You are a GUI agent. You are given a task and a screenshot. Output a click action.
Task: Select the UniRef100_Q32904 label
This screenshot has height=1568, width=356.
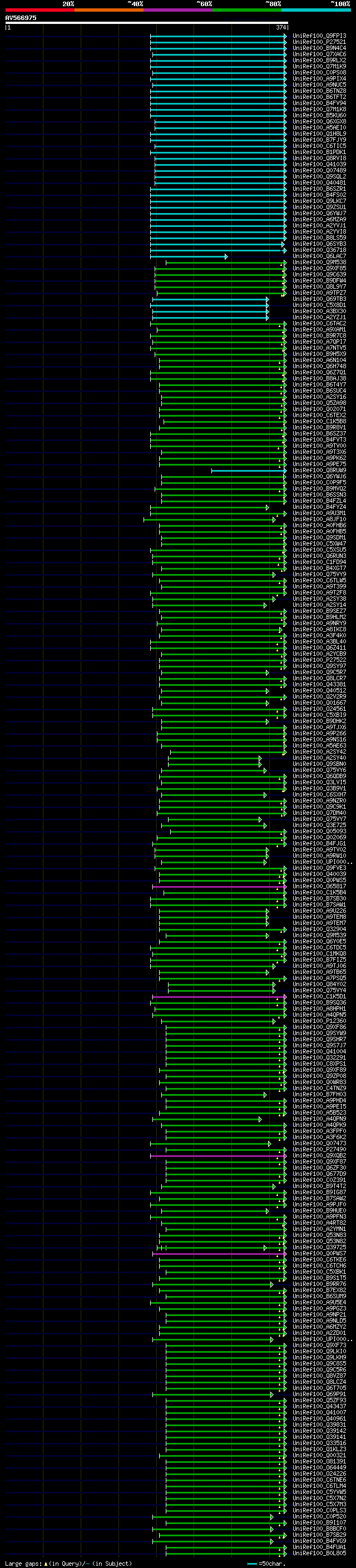point(319,929)
